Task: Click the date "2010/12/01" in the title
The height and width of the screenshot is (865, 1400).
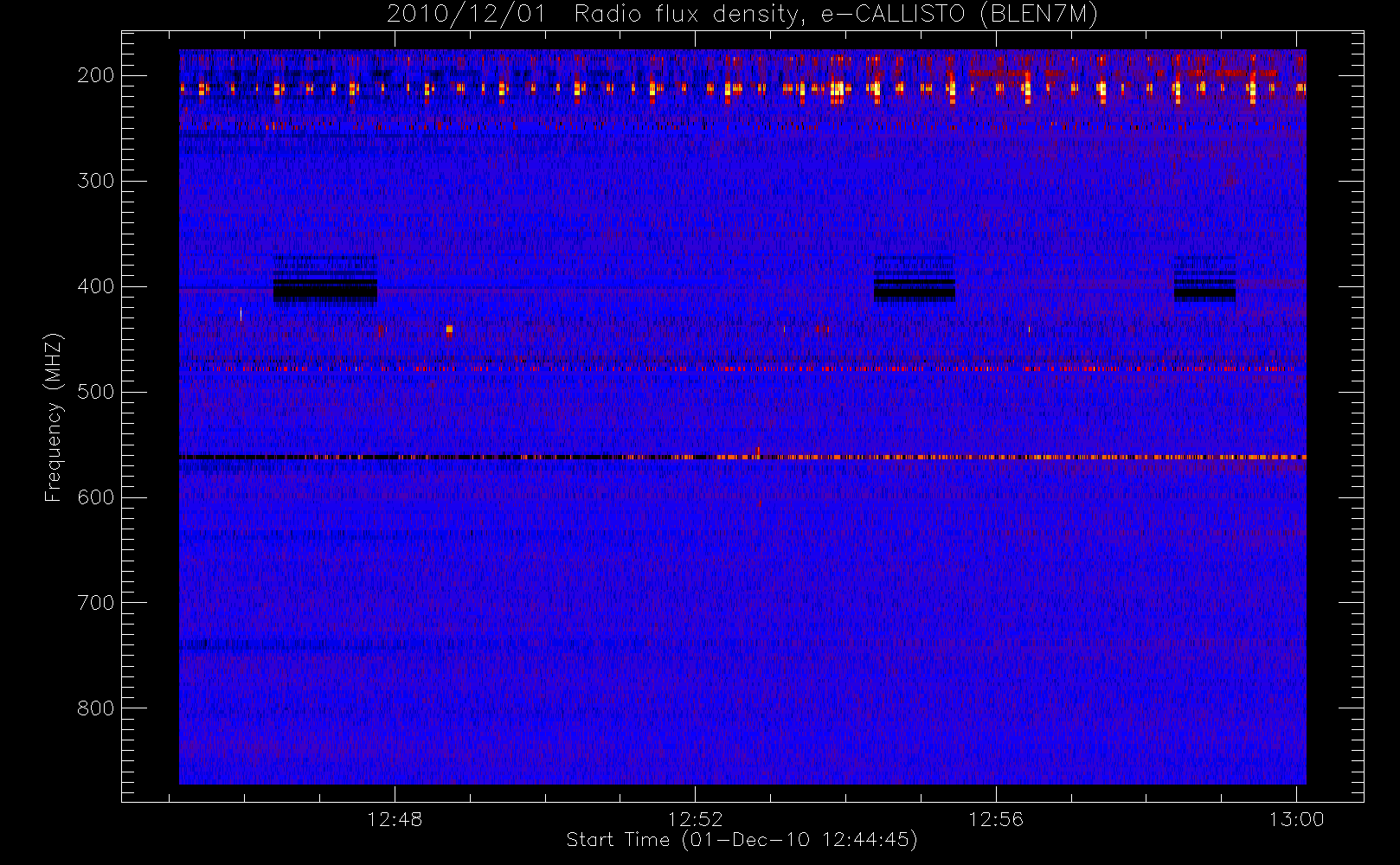Action: [468, 15]
